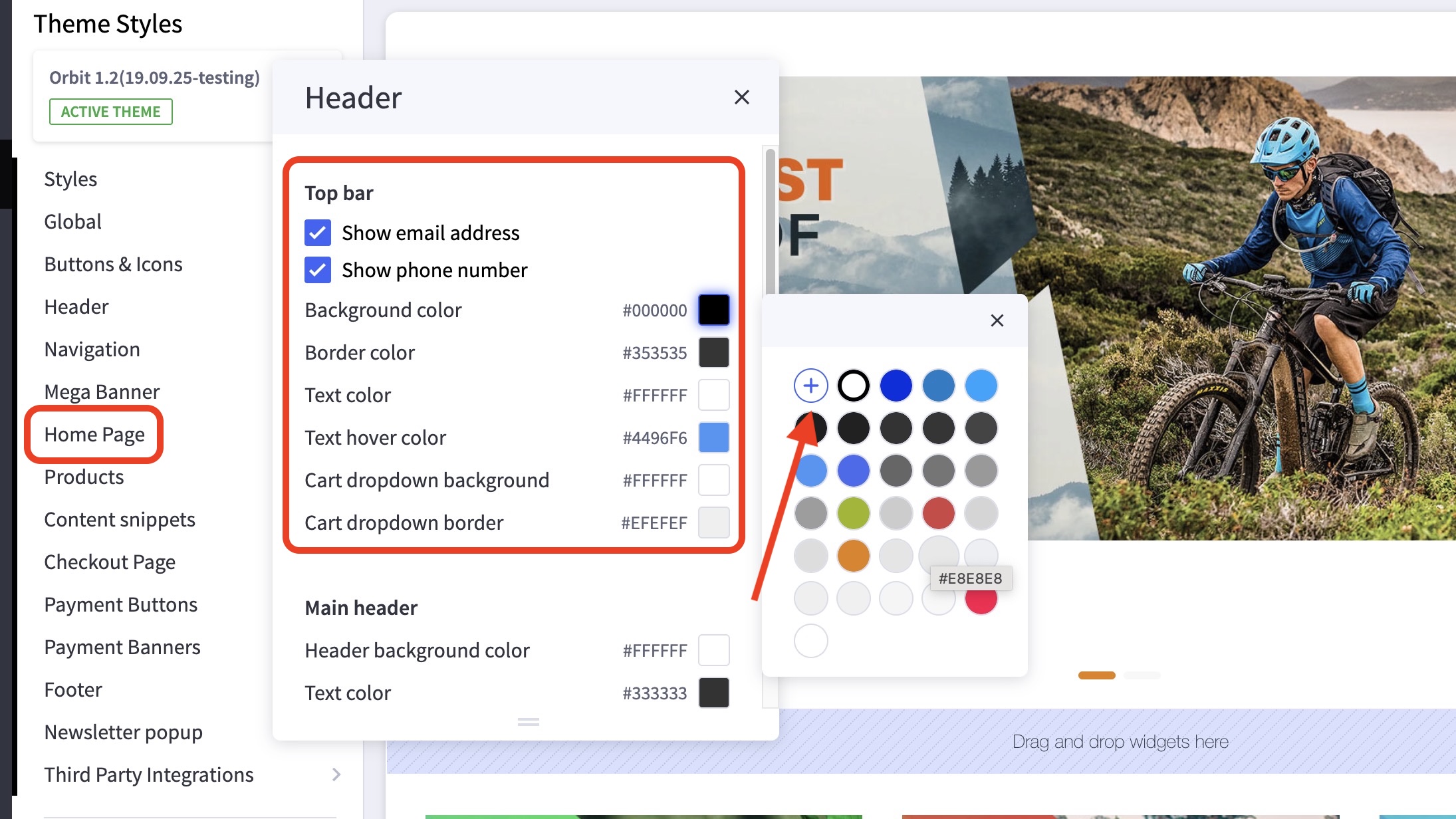This screenshot has width=1456, height=819.
Task: Open Cart dropdown border color swatch
Action: point(713,523)
